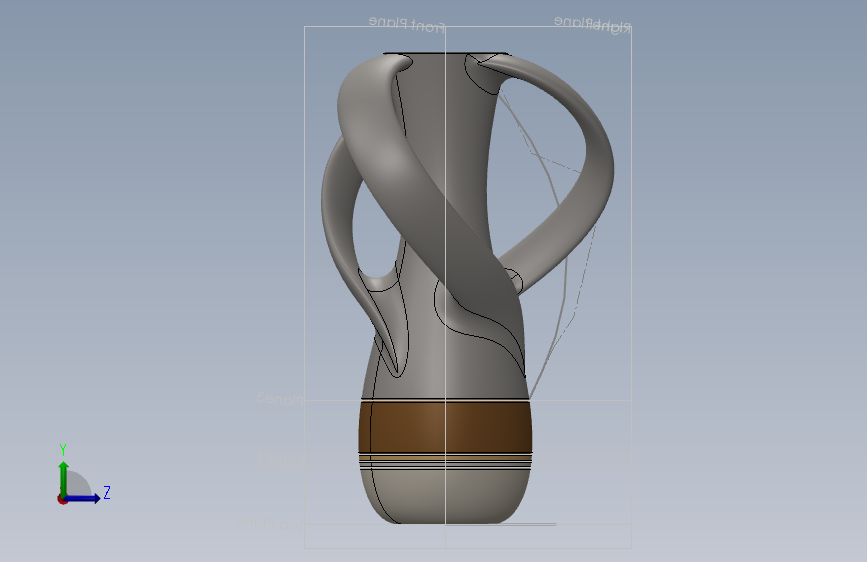Select the mirrored Right Plane label
Viewport: 867px width, 562px height.
pyautogui.click(x=592, y=24)
